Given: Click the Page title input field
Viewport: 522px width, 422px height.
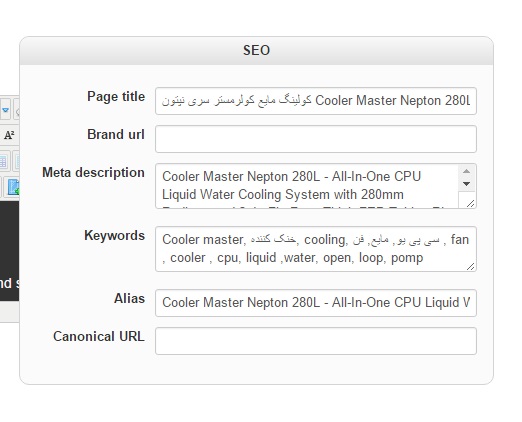Looking at the screenshot, I should click(316, 101).
